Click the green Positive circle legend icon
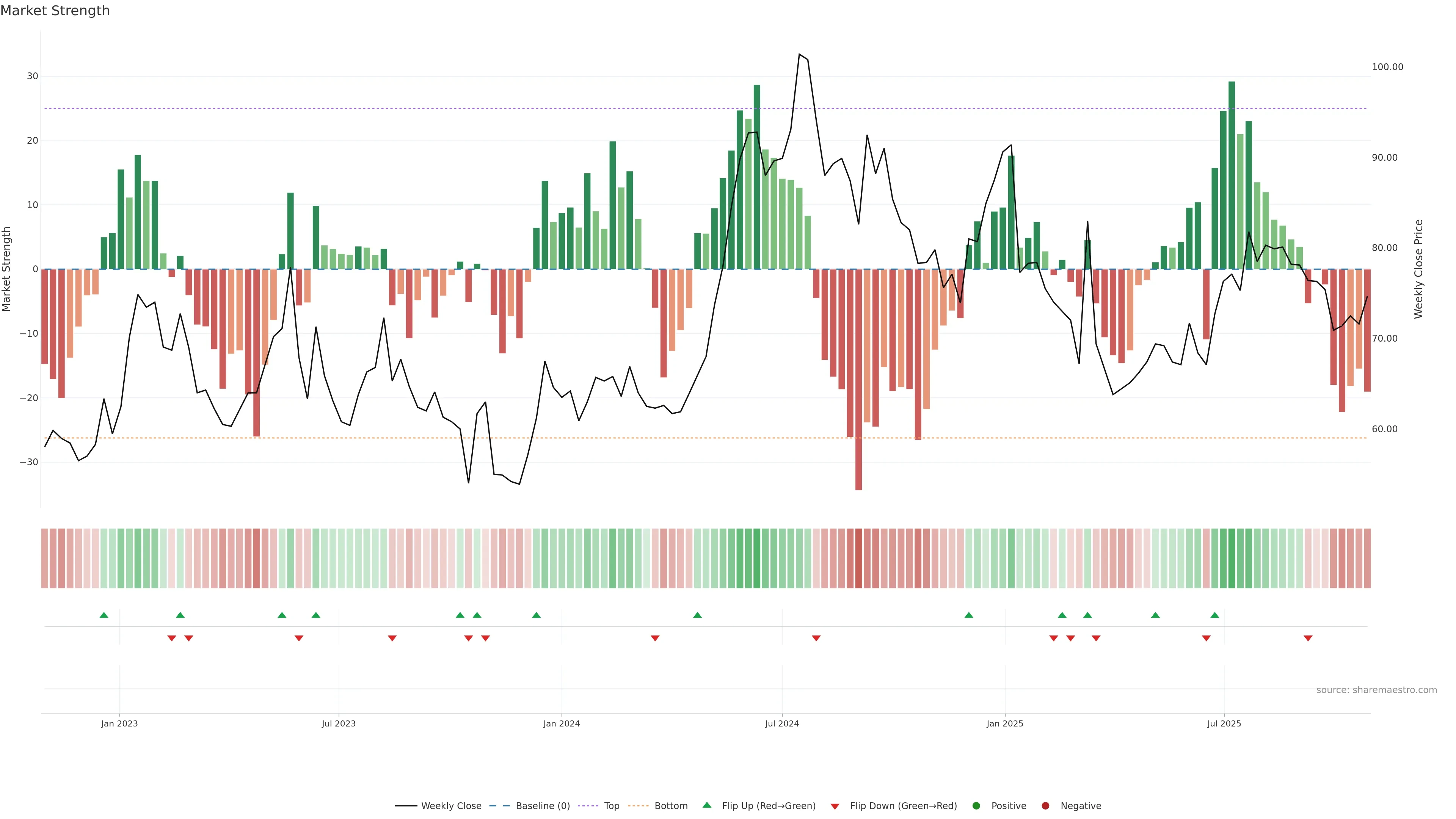Image resolution: width=1456 pixels, height=819 pixels. 976,805
